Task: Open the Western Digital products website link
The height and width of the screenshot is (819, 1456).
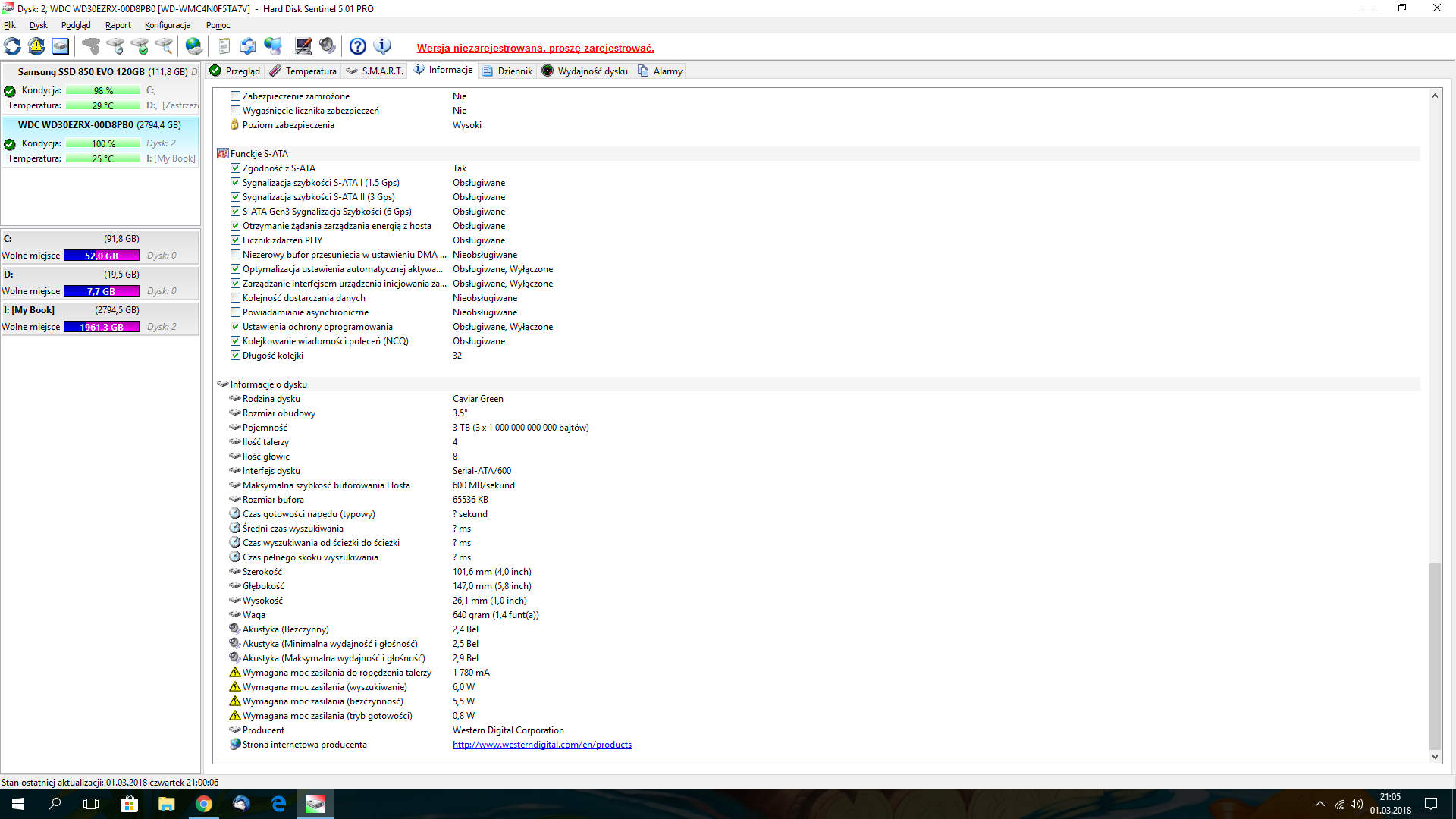Action: tap(542, 745)
